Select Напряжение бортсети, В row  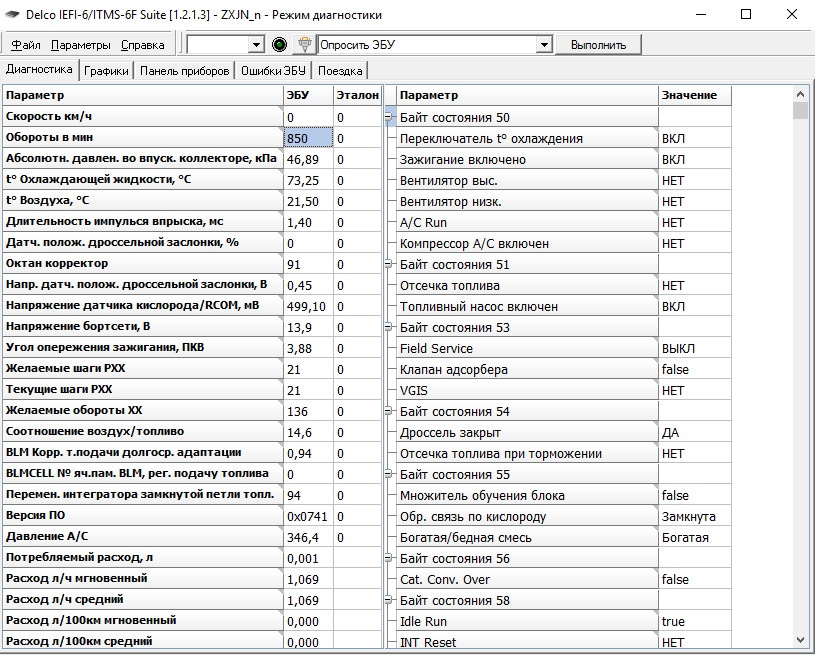(143, 326)
